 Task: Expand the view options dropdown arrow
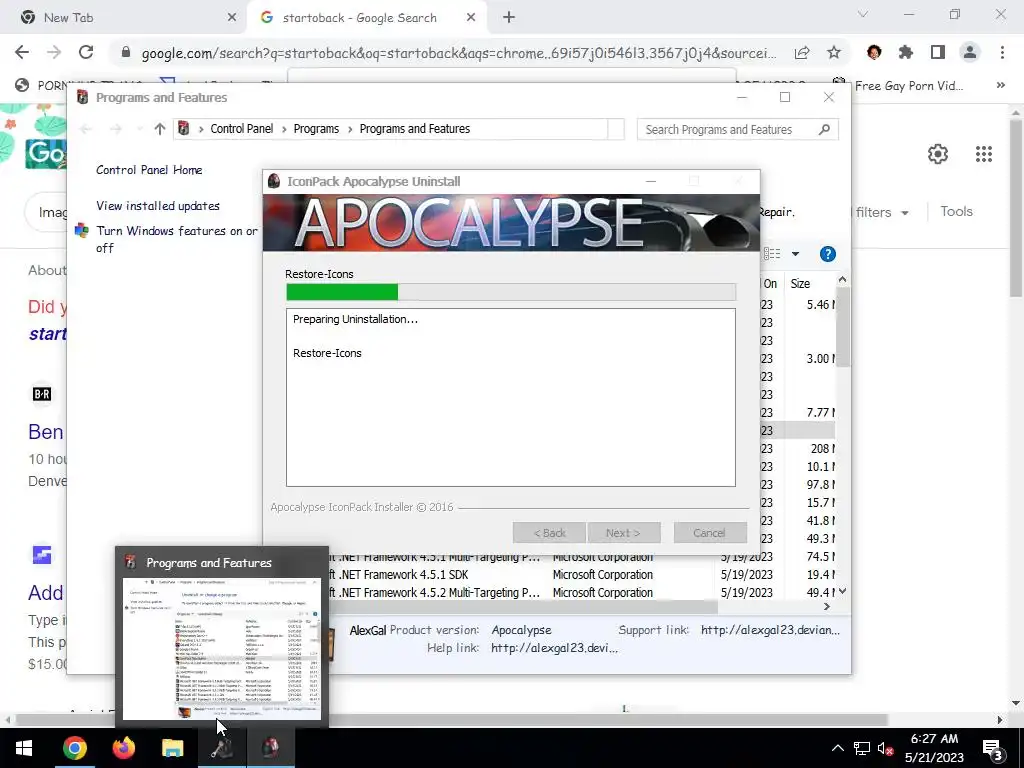(795, 254)
